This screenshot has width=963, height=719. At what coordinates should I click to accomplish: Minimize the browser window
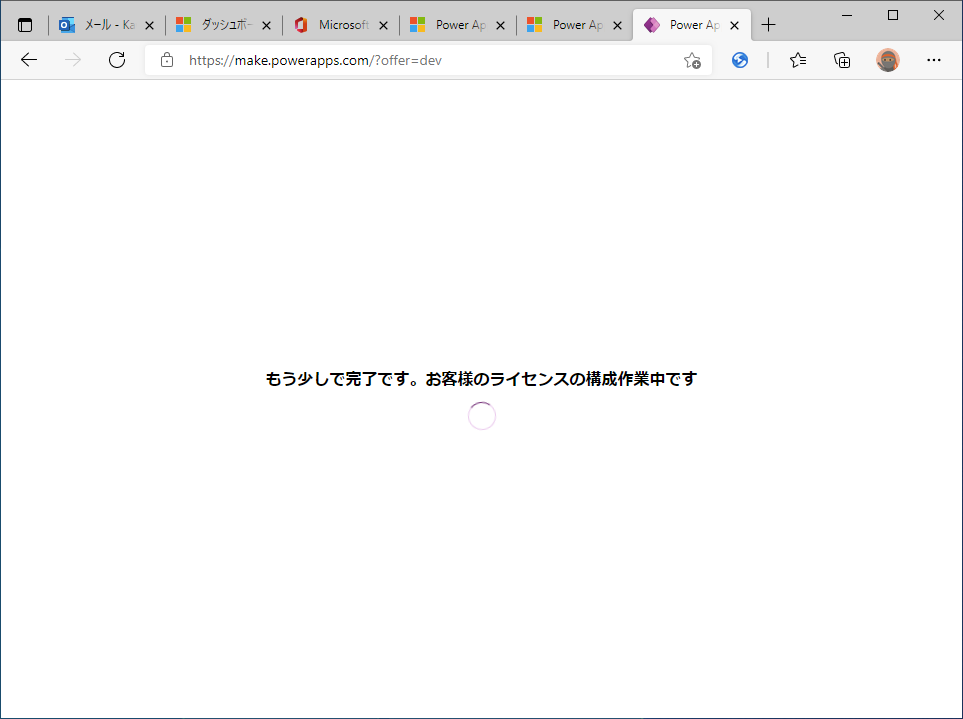pyautogui.click(x=847, y=15)
